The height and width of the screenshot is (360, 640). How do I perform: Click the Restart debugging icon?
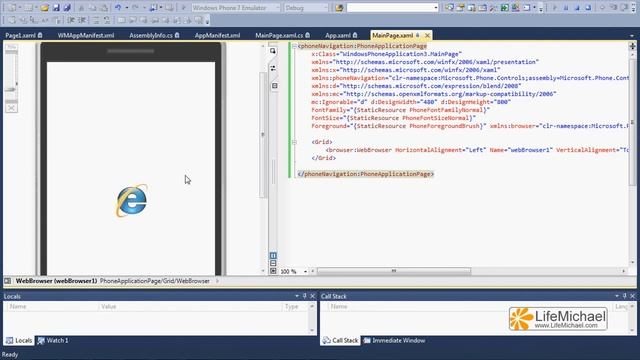(588, 7)
